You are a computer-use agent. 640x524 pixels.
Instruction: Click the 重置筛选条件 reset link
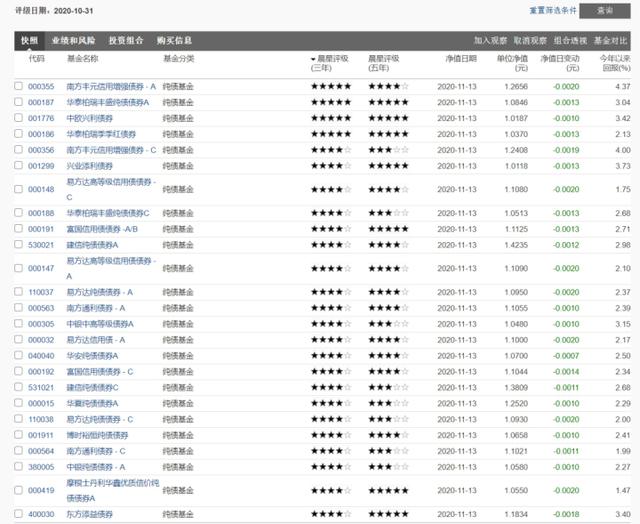point(555,10)
